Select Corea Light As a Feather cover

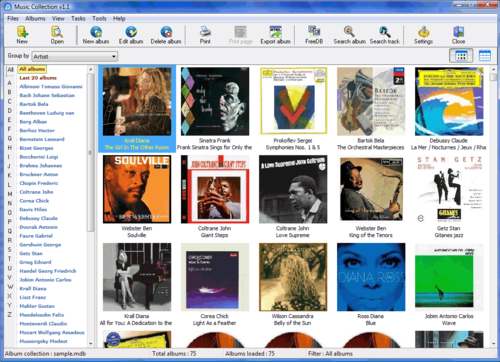coord(215,277)
